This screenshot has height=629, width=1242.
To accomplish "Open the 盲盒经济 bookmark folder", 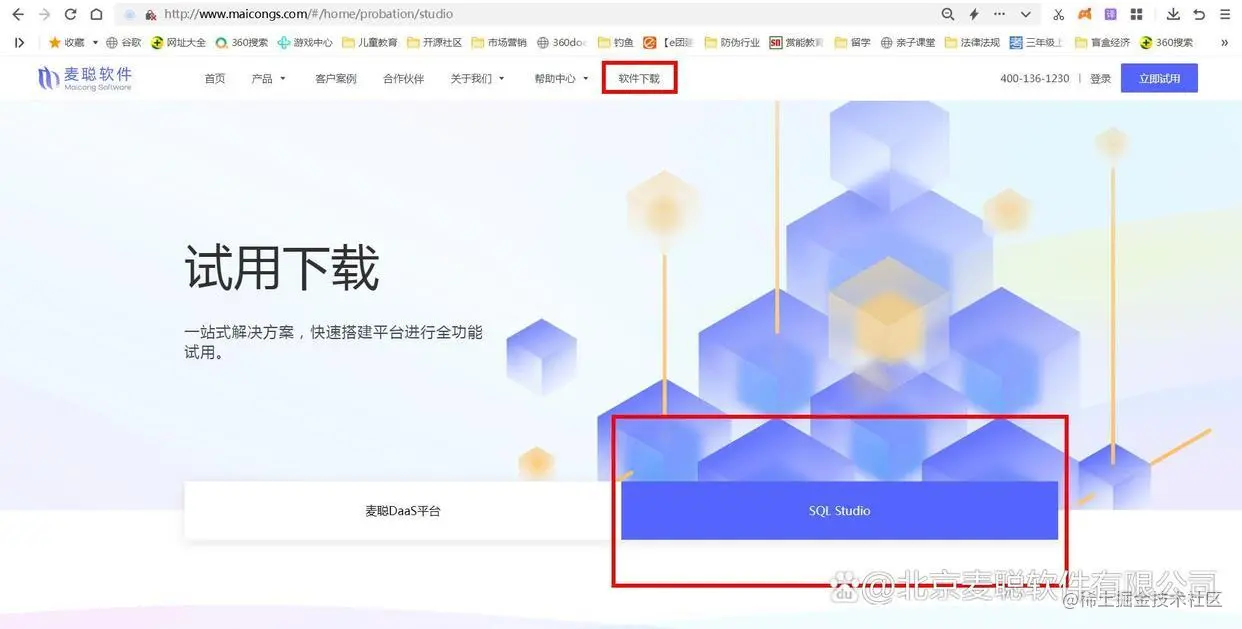I will point(1102,42).
